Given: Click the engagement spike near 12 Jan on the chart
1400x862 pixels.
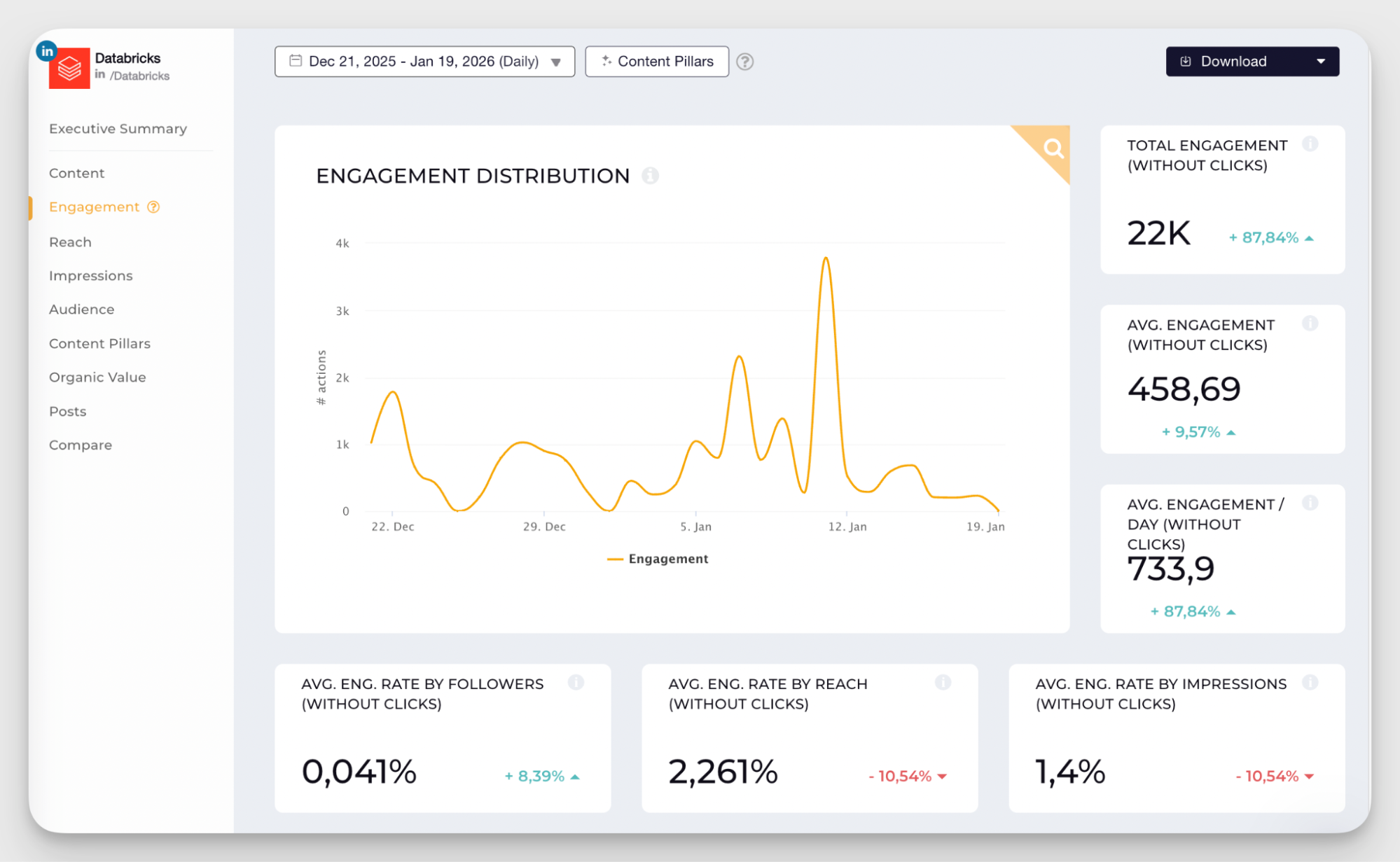Looking at the screenshot, I should (x=826, y=259).
